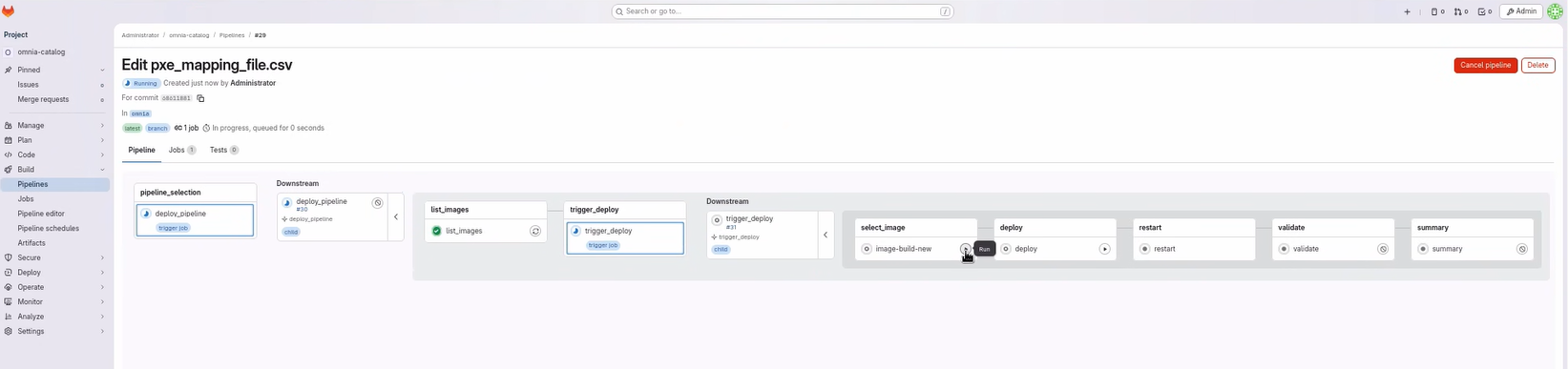
Task: Focus the Search or go to field
Action: click(x=783, y=11)
